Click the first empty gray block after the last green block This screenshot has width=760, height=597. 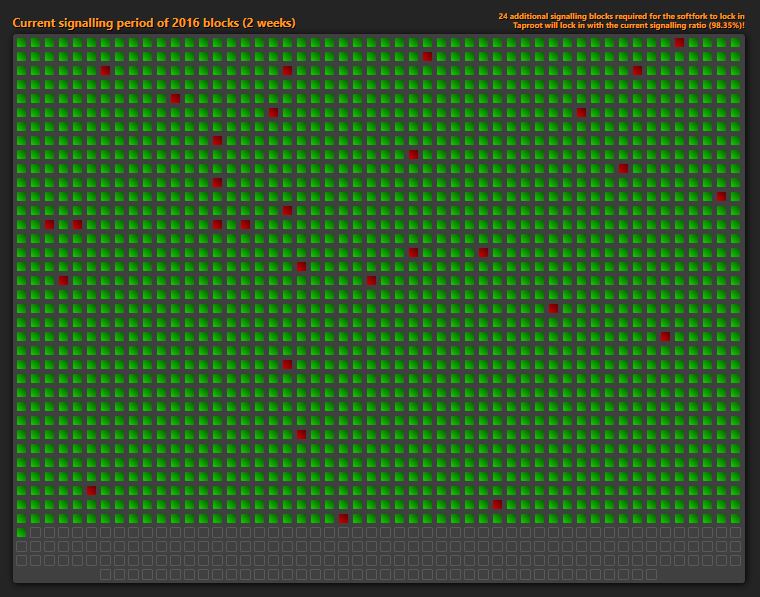pos(35,533)
